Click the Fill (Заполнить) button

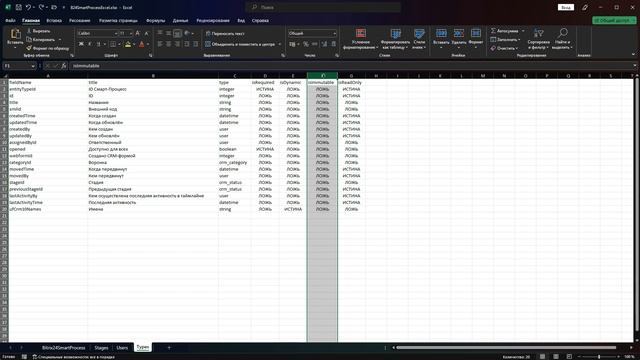(506, 40)
